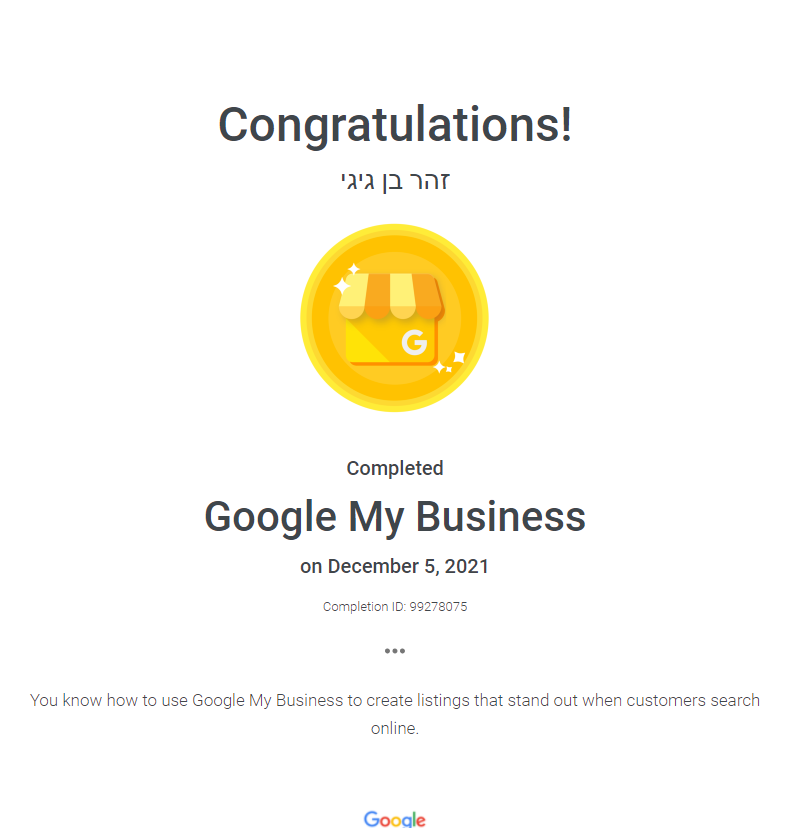Click the Completed label
787x828 pixels.
395,468
